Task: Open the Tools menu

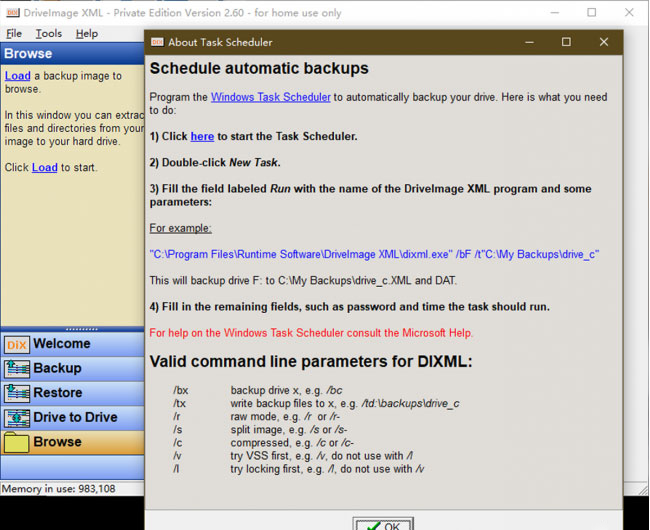Action: point(49,34)
